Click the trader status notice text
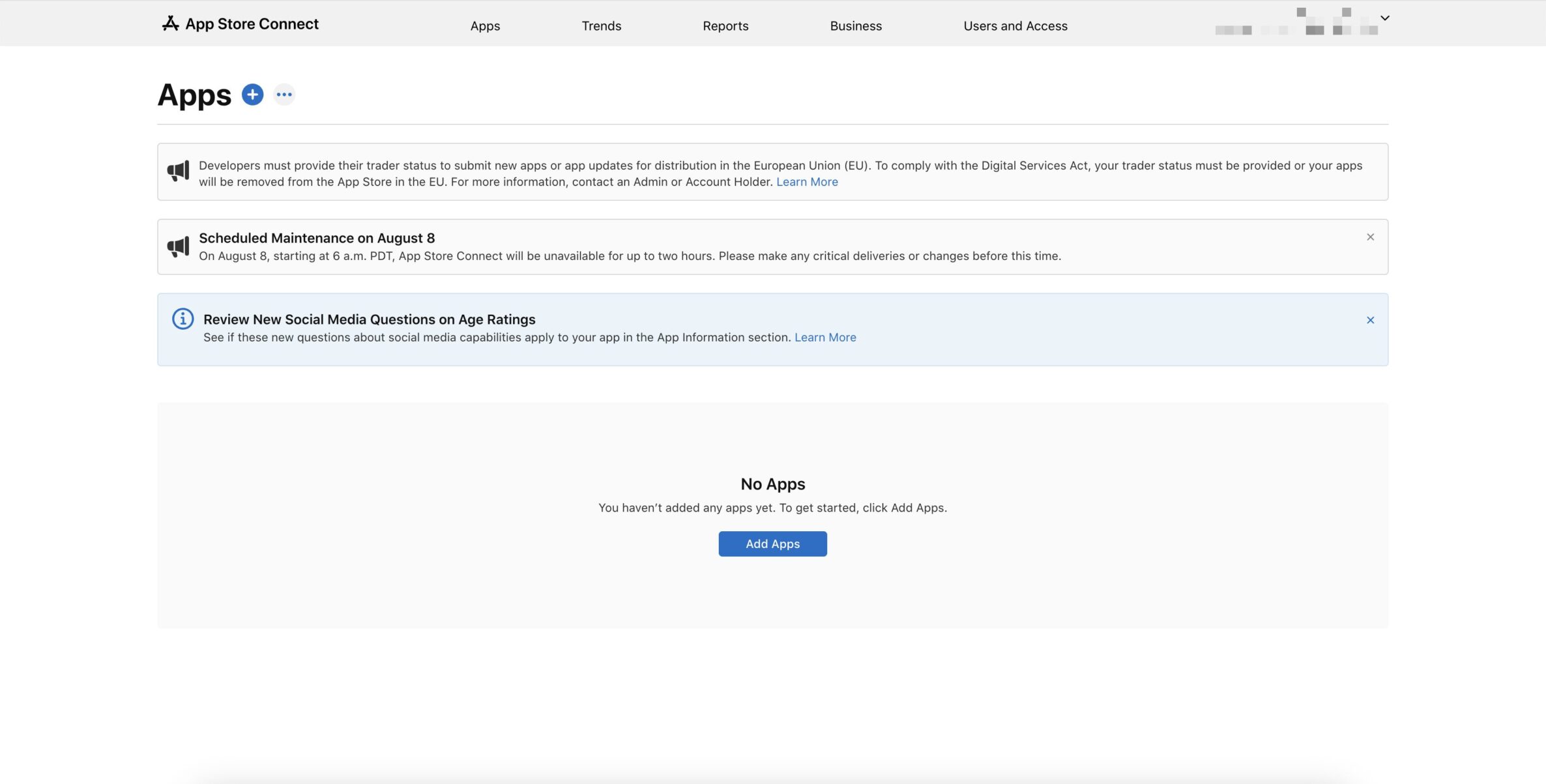 [x=780, y=173]
